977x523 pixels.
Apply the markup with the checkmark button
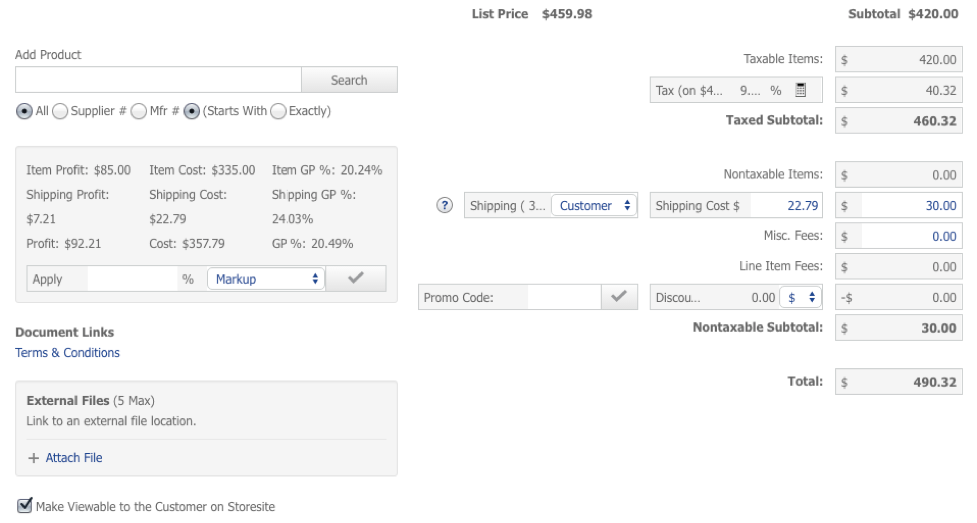pyautogui.click(x=355, y=279)
